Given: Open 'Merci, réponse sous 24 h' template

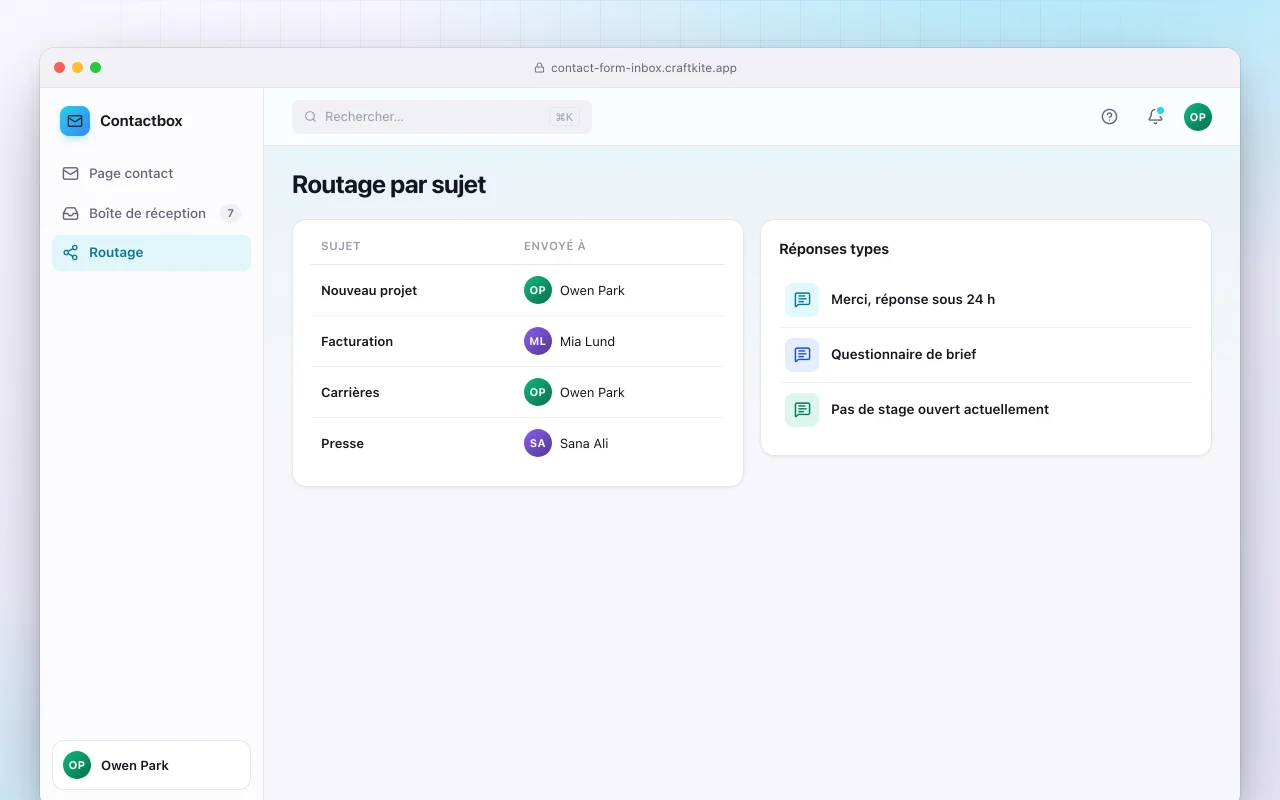Looking at the screenshot, I should tap(986, 300).
